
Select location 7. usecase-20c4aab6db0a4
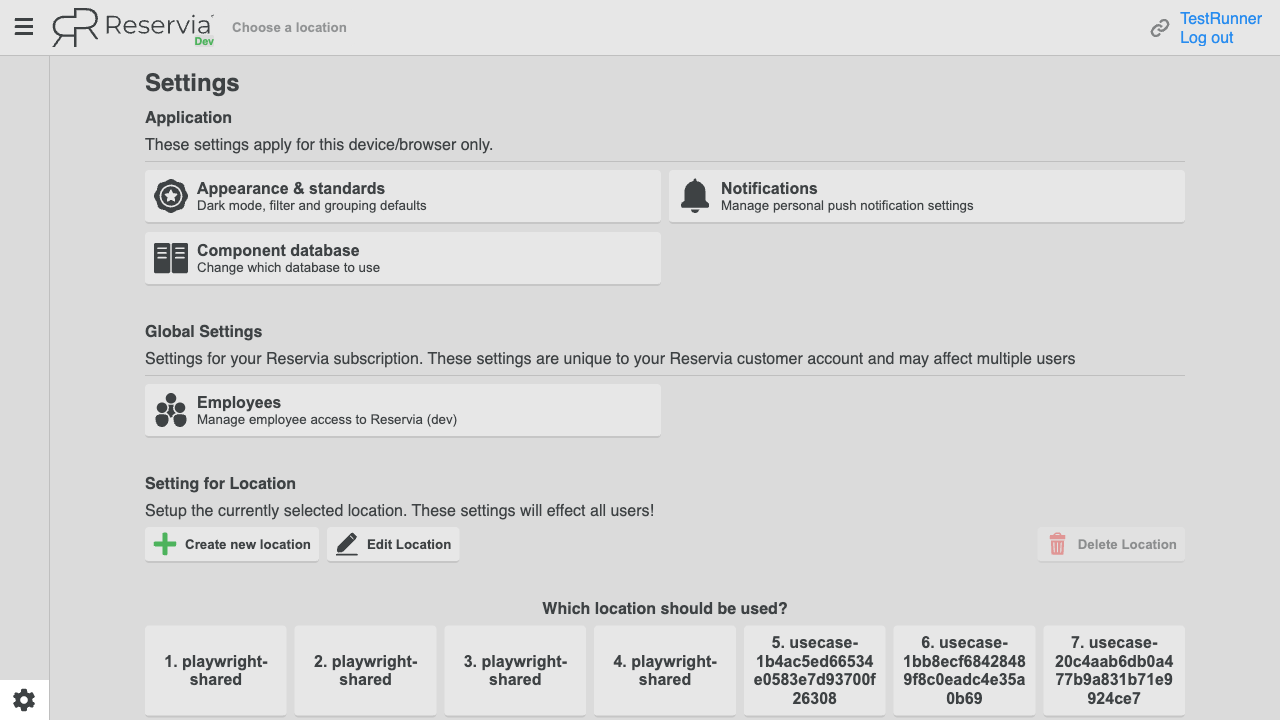[x=1114, y=670]
